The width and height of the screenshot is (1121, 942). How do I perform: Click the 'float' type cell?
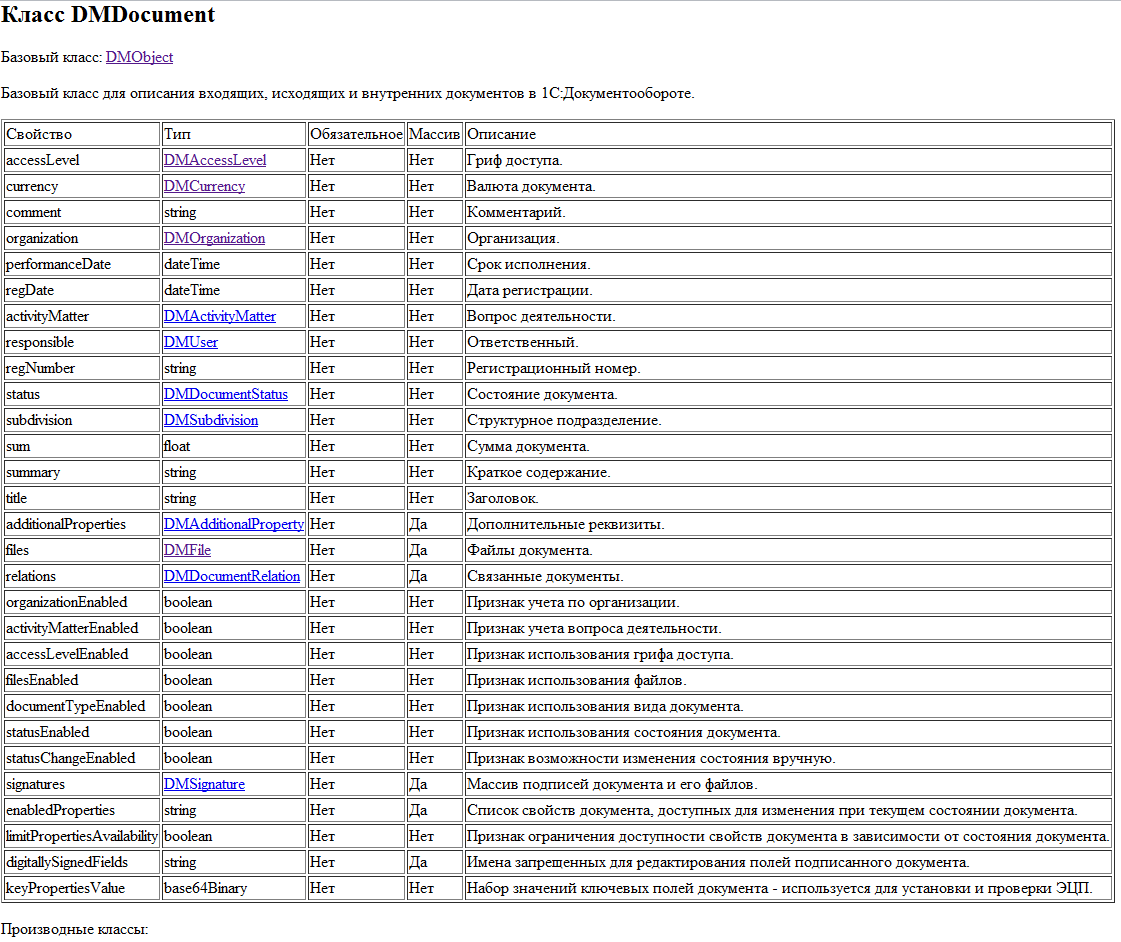pos(234,446)
